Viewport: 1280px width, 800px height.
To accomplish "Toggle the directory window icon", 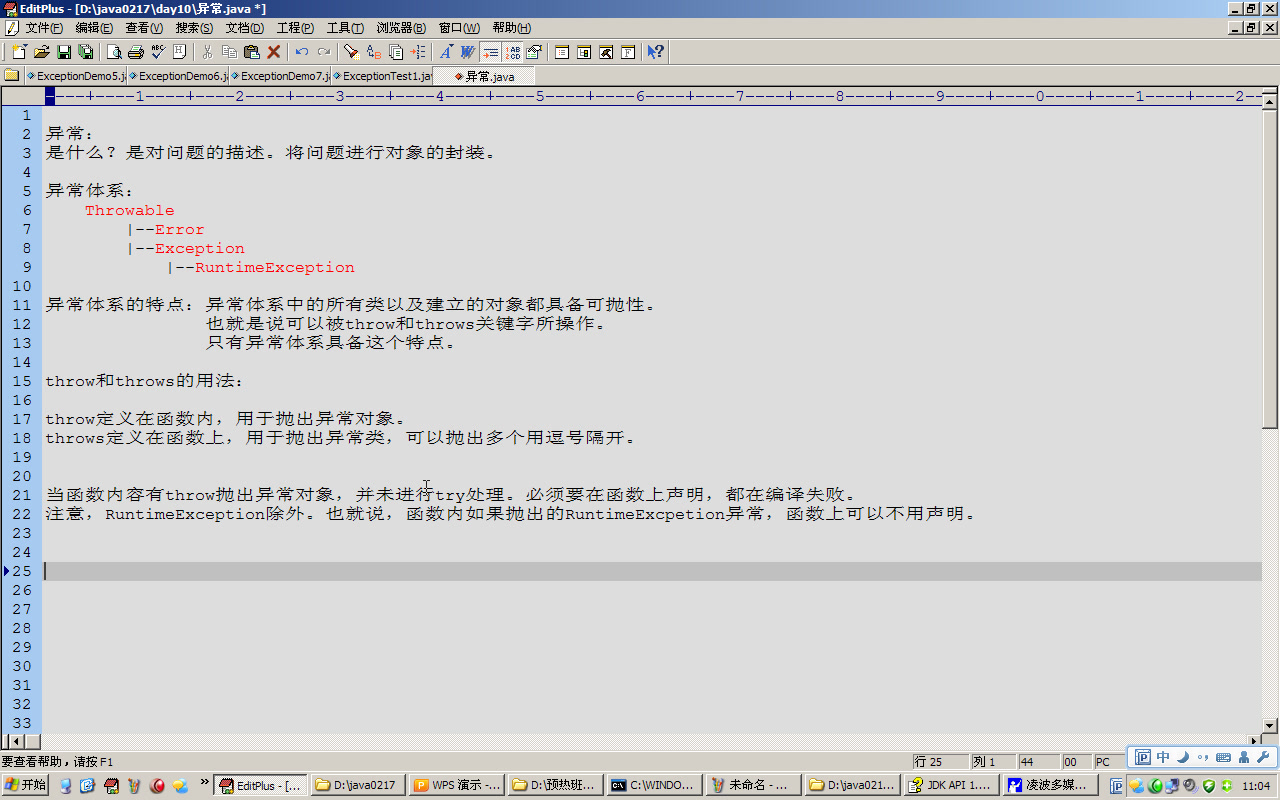I will pyautogui.click(x=584, y=52).
